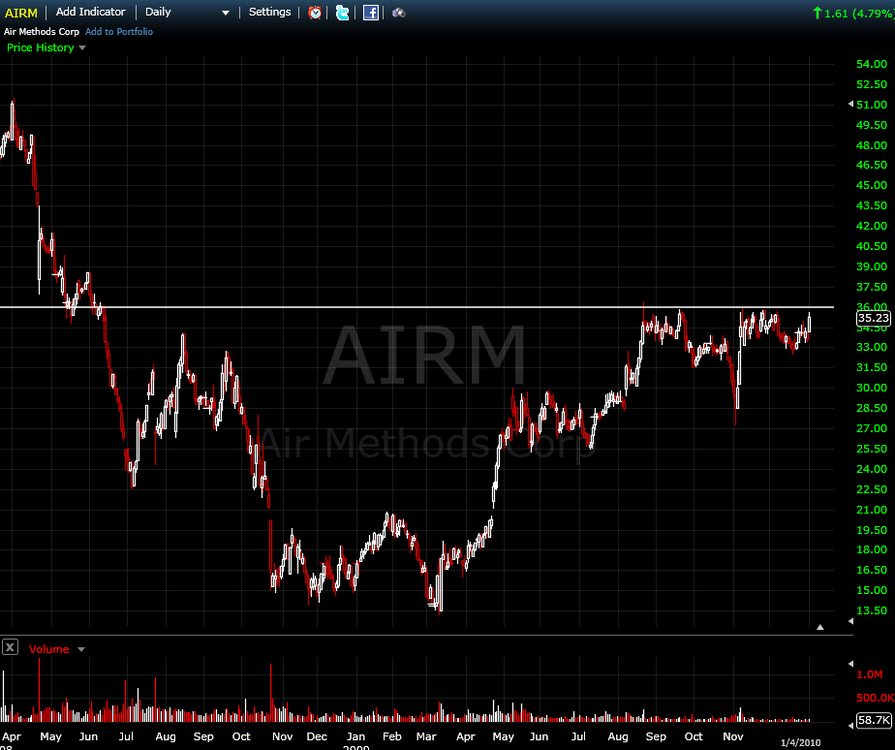Click the 42.00 price axis label
895x750 pixels.
click(872, 225)
